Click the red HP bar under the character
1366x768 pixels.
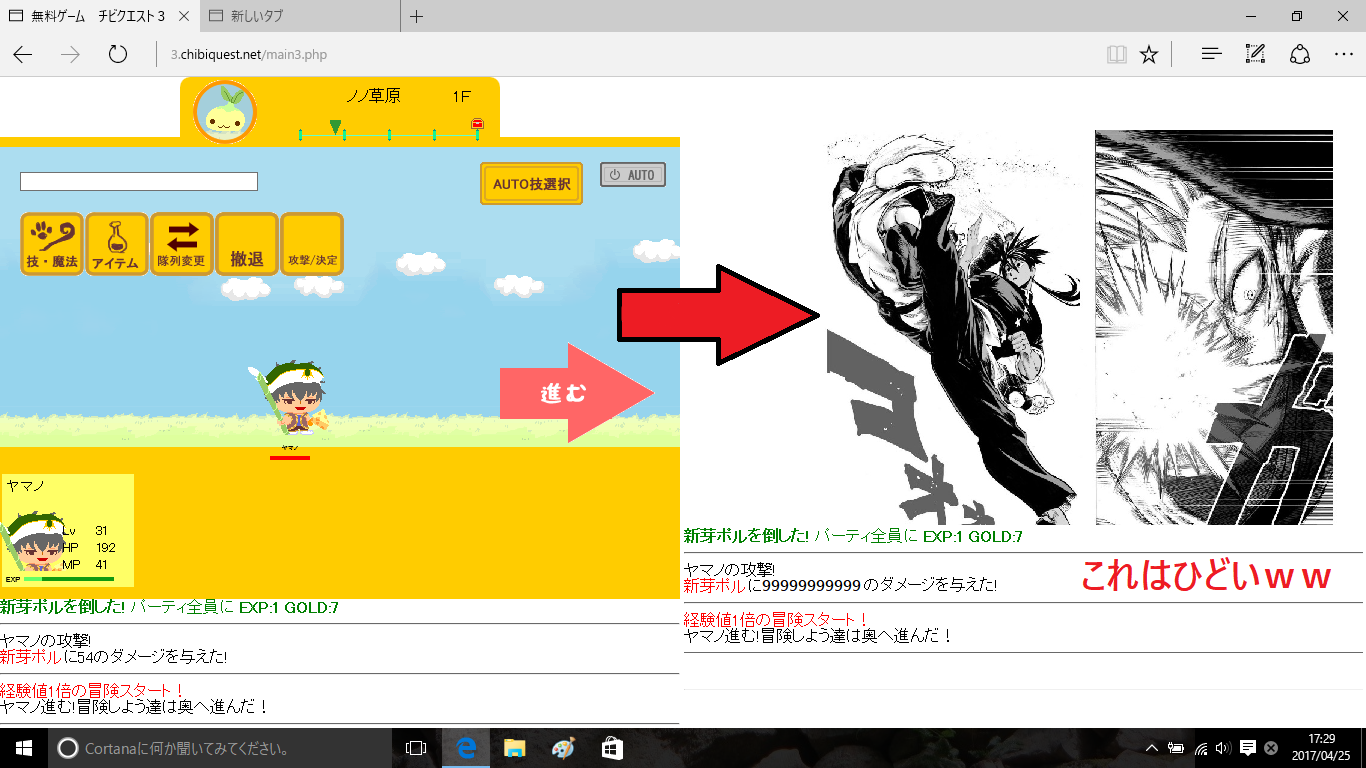[x=290, y=458]
